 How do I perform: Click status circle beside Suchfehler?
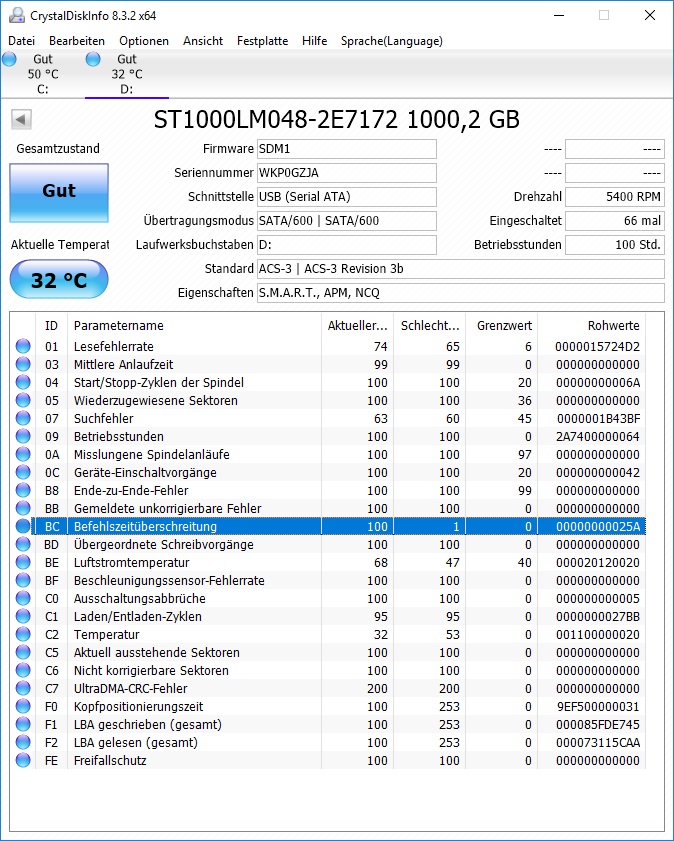point(23,418)
